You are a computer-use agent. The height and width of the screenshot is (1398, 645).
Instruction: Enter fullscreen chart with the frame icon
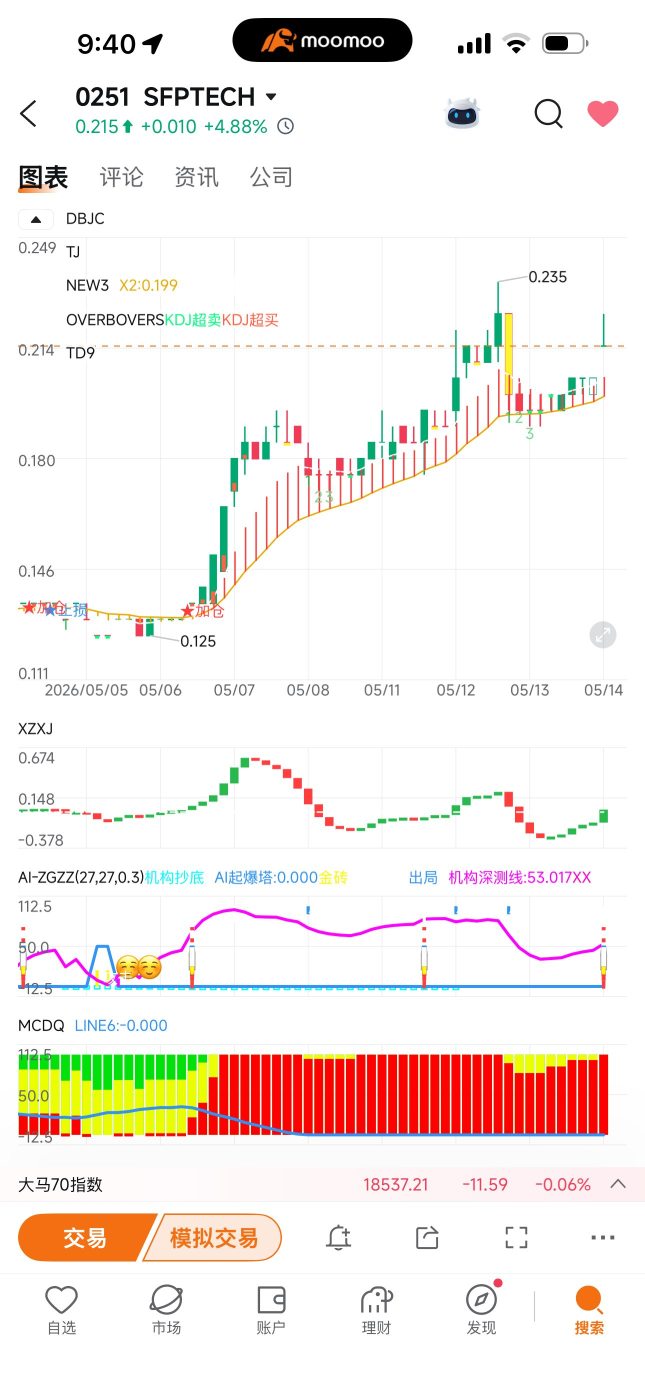pyautogui.click(x=516, y=1237)
